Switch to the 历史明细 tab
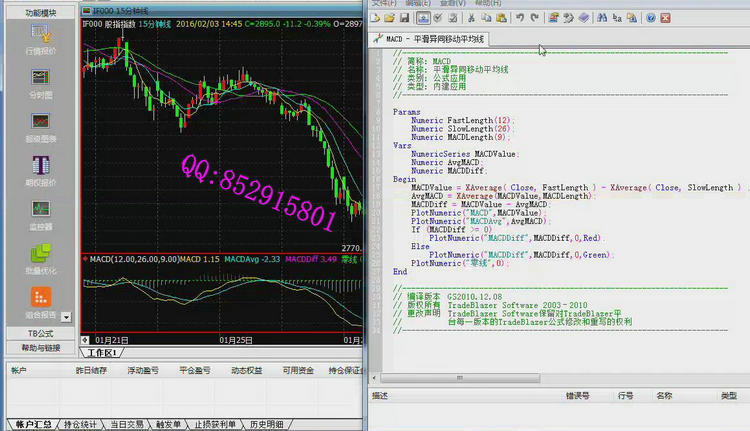Image resolution: width=750 pixels, height=431 pixels. (267, 424)
